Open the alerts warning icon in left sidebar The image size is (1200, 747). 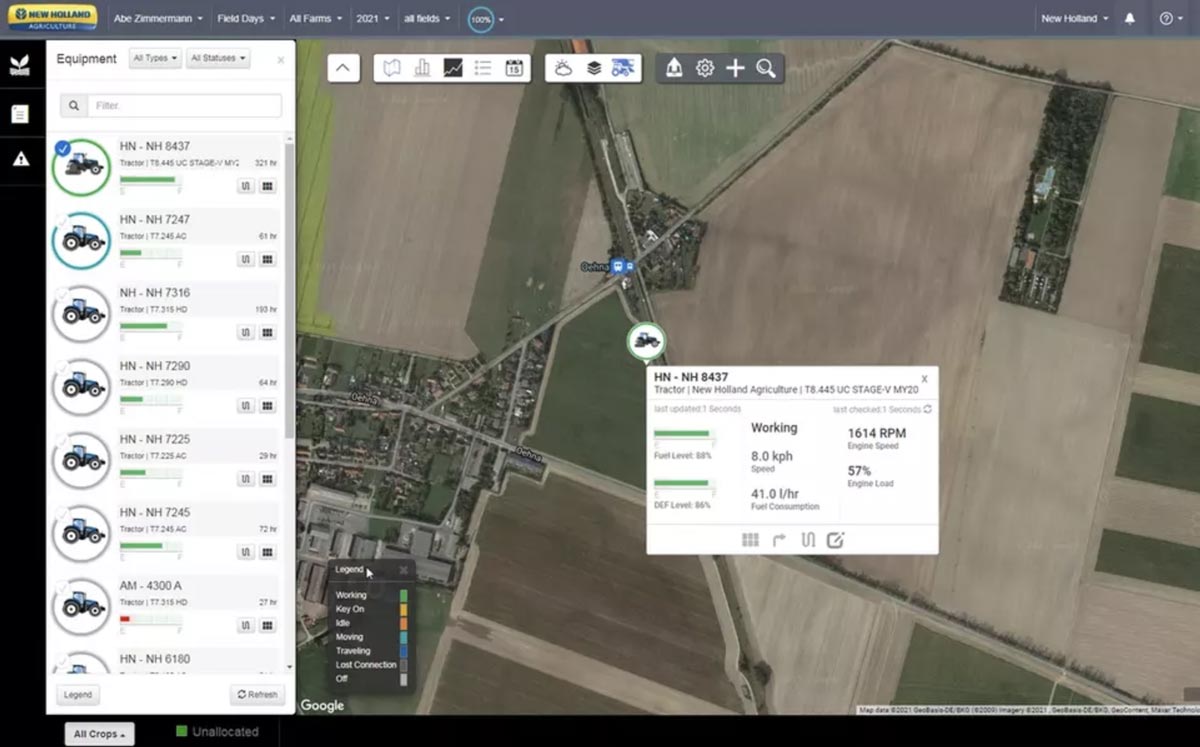click(x=20, y=158)
